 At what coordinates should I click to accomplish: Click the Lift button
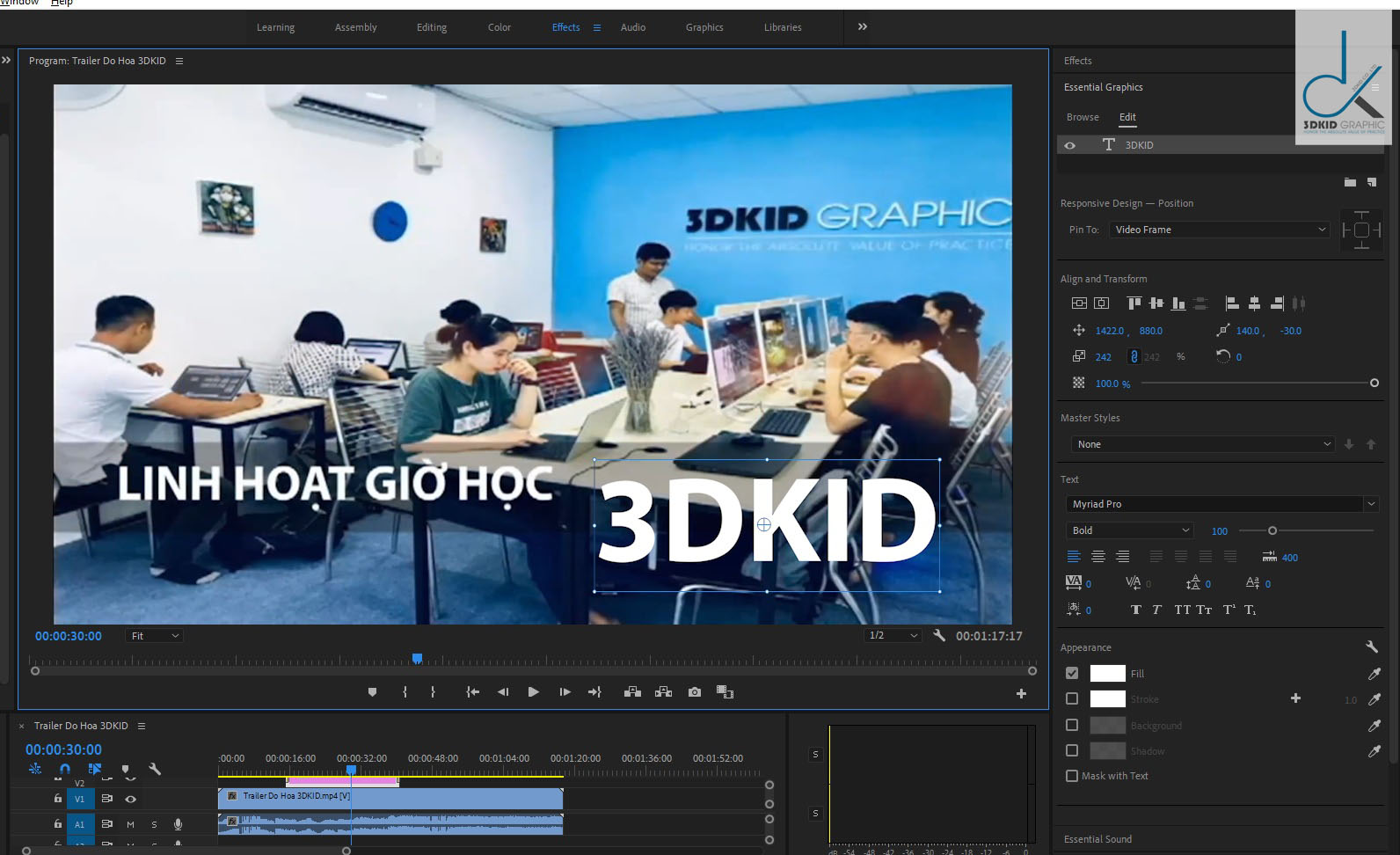click(632, 692)
